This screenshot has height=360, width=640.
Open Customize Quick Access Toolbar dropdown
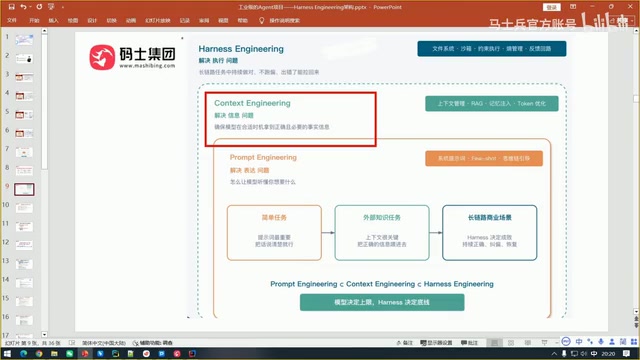[x=63, y=7]
